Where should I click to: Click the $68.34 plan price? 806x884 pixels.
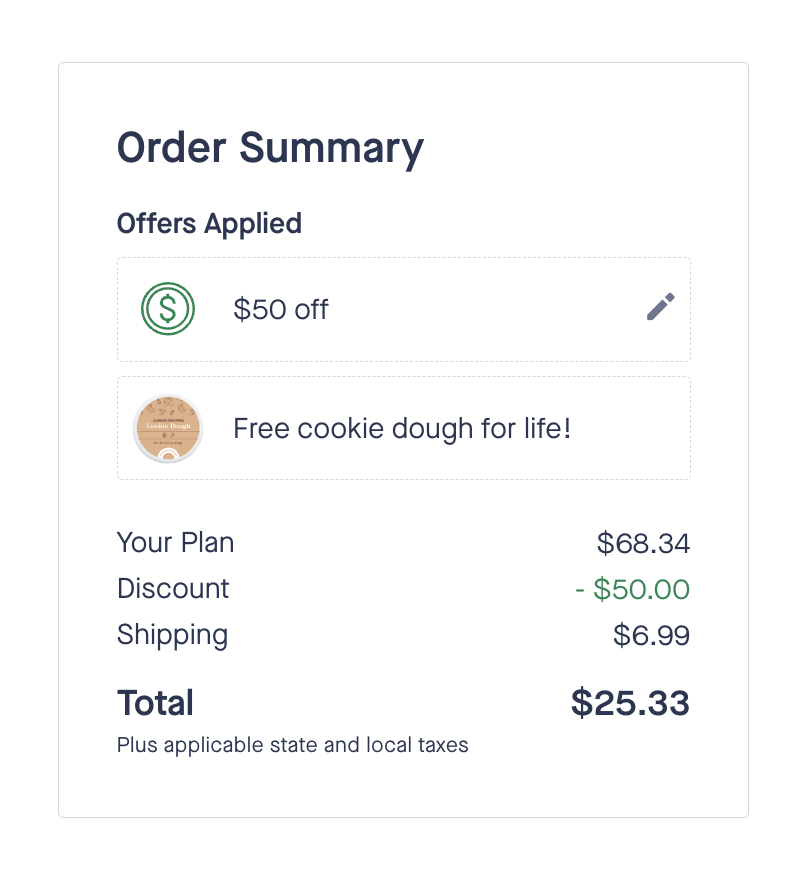point(643,544)
